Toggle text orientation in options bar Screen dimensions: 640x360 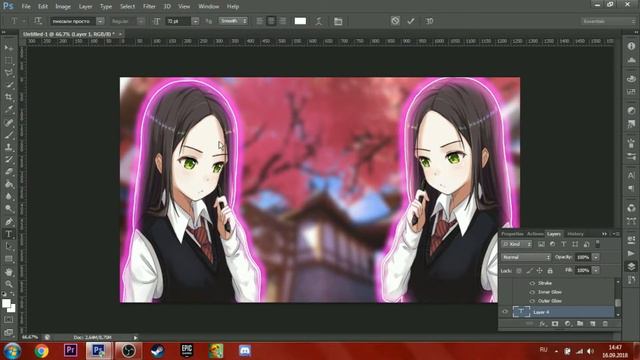point(38,21)
